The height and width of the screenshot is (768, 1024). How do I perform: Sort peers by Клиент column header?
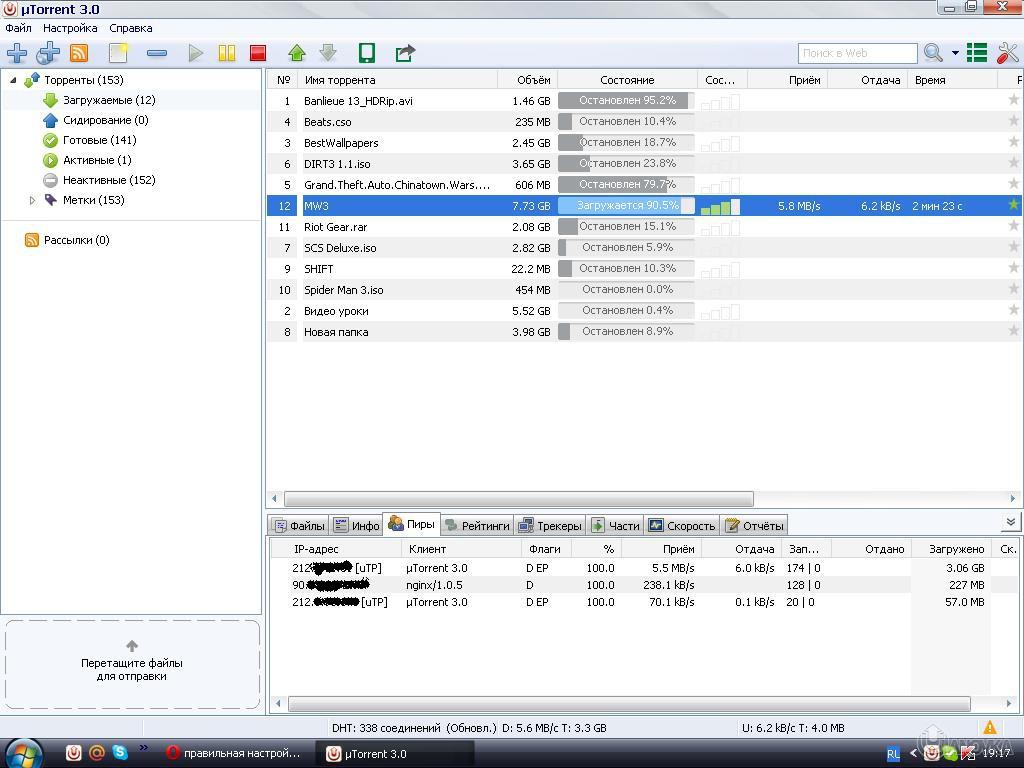click(461, 549)
